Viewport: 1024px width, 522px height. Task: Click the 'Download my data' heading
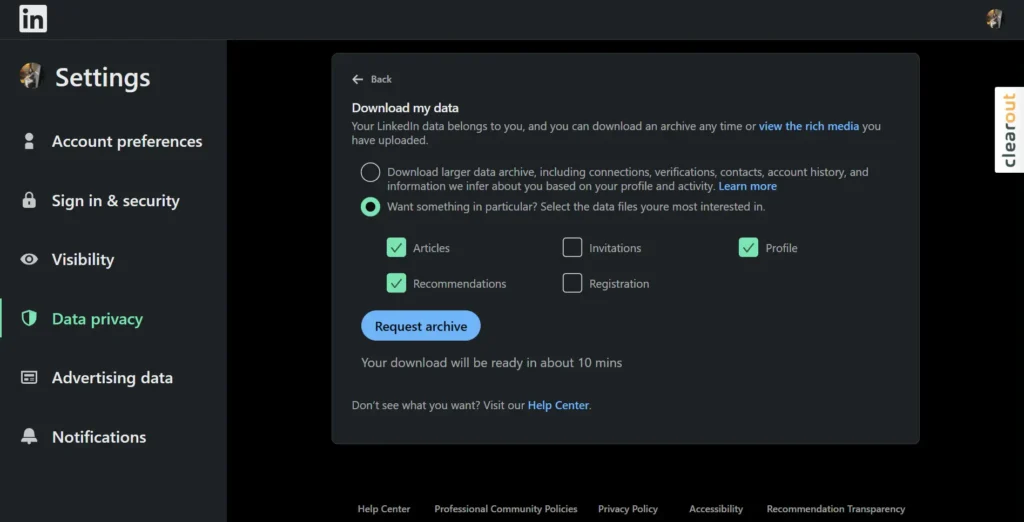[405, 108]
